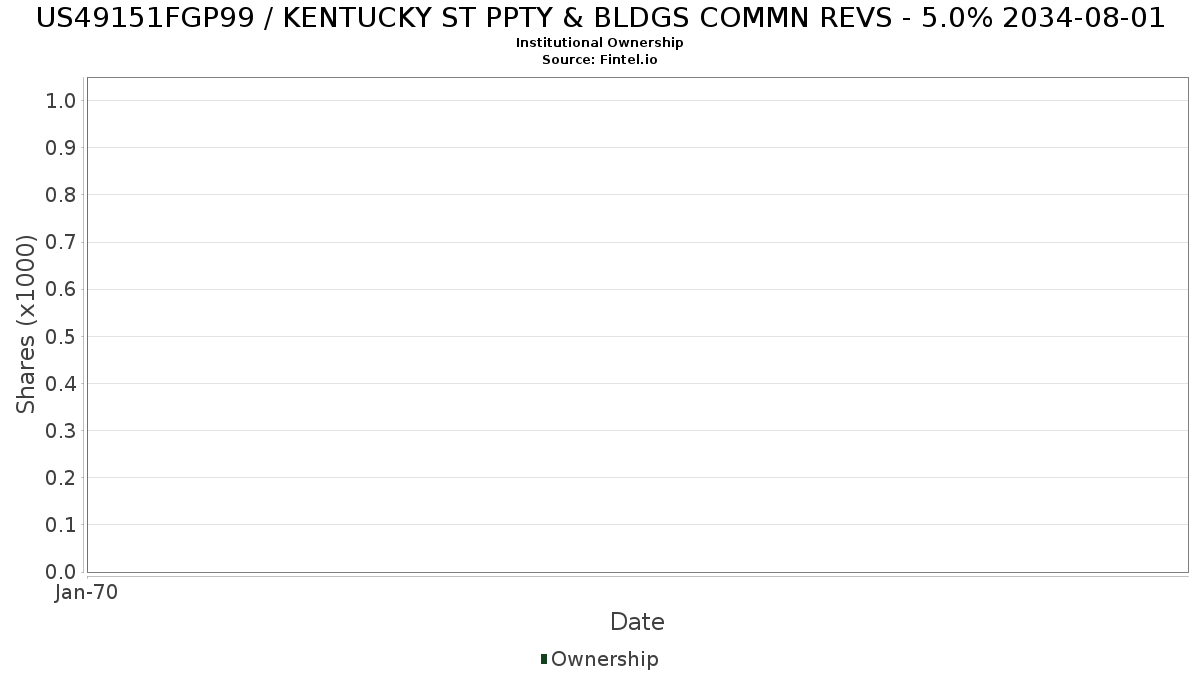Click the Jan-70 x-axis tick label
The width and height of the screenshot is (1200, 675).
tap(87, 592)
